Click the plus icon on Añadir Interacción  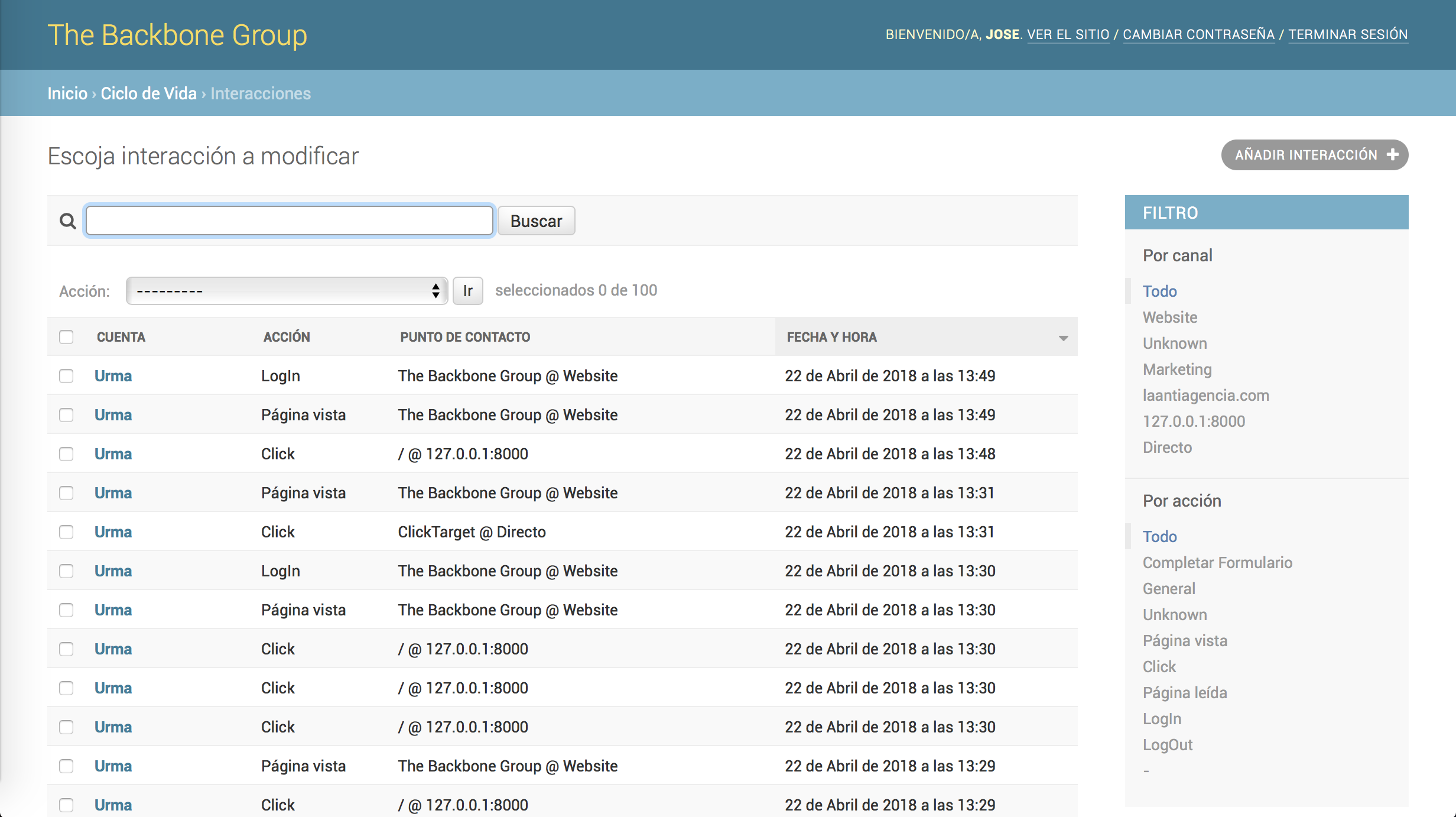click(1393, 155)
